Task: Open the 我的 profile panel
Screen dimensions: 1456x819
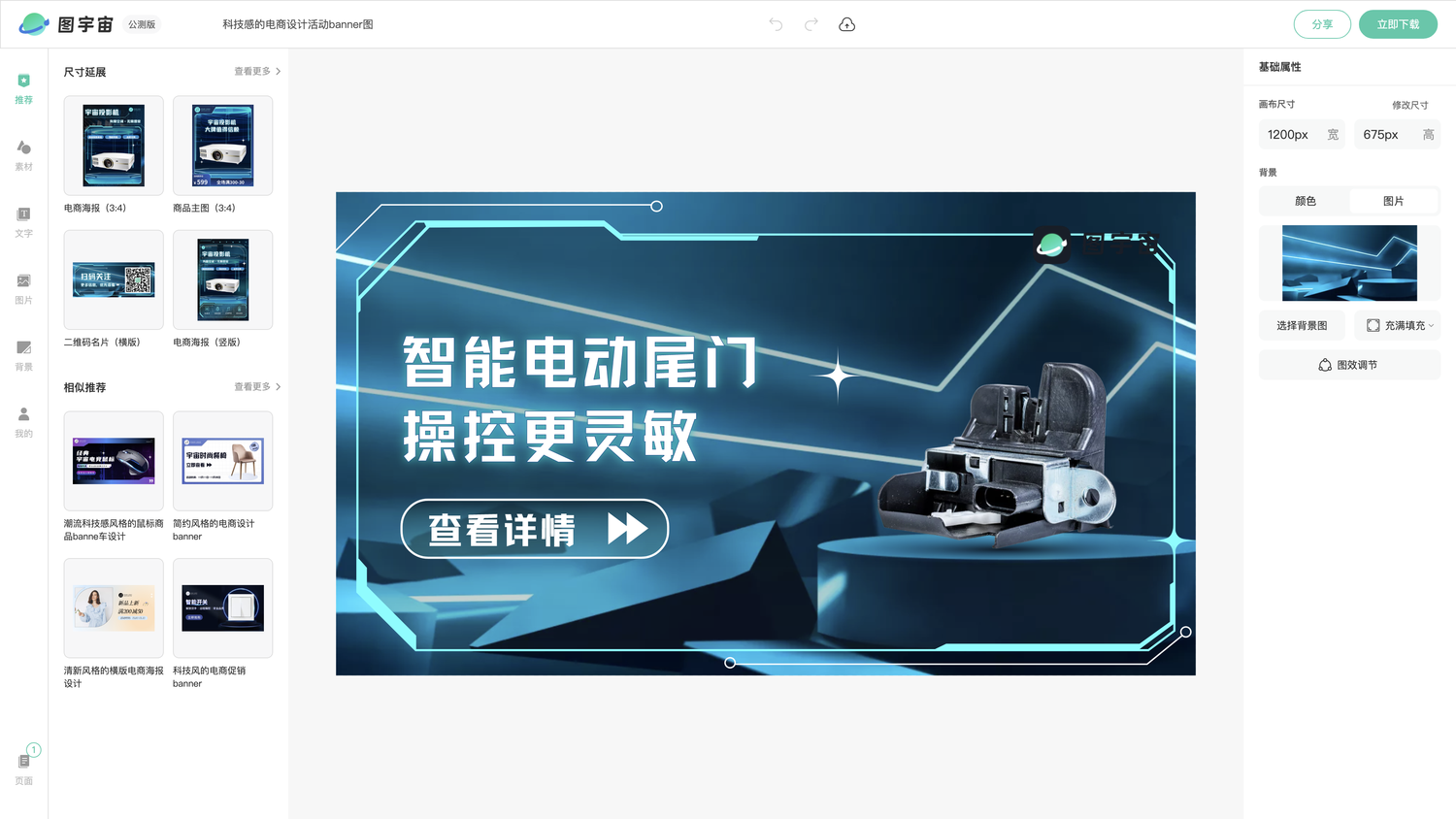Action: click(x=23, y=422)
